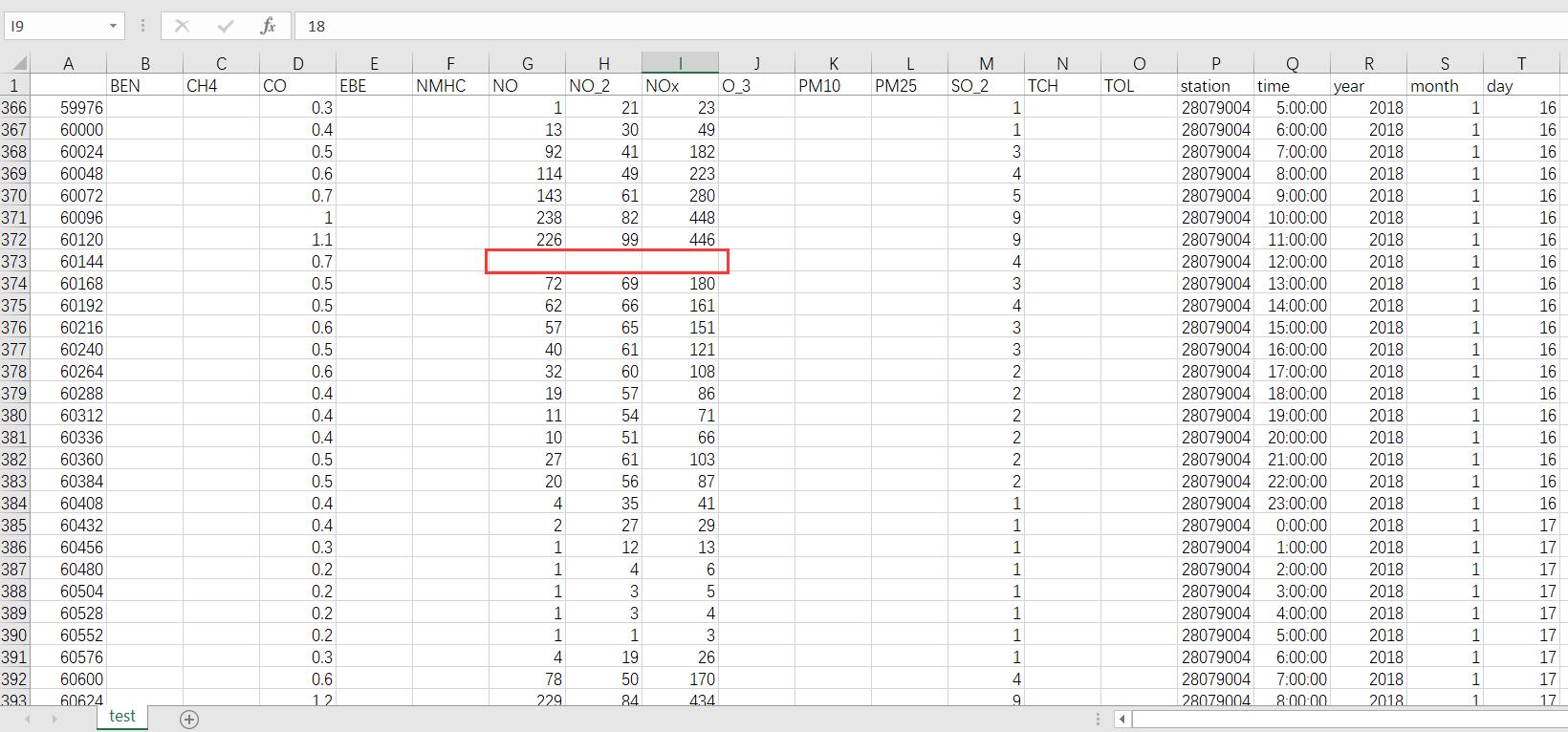Open the Name Box dropdown arrow
This screenshot has width=1568, height=732.
tap(113, 26)
